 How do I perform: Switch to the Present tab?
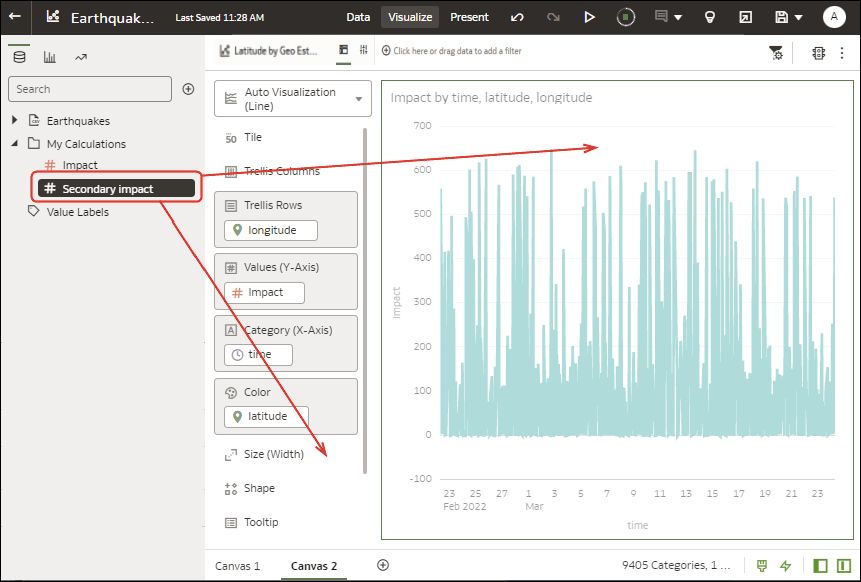tap(469, 17)
